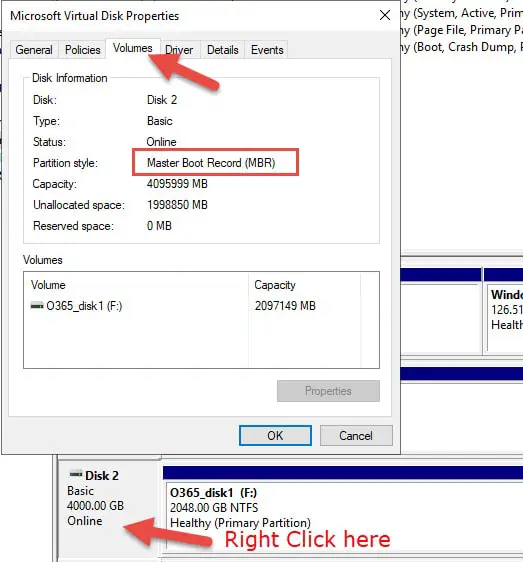
Task: Open the Policies tab
Action: [82, 50]
